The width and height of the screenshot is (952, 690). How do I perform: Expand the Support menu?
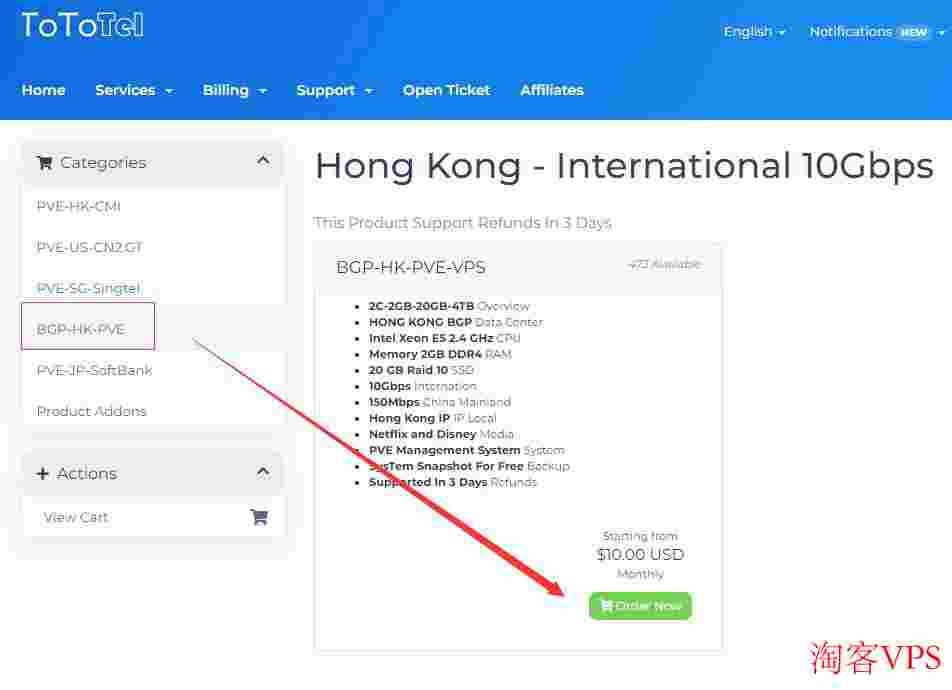click(335, 90)
